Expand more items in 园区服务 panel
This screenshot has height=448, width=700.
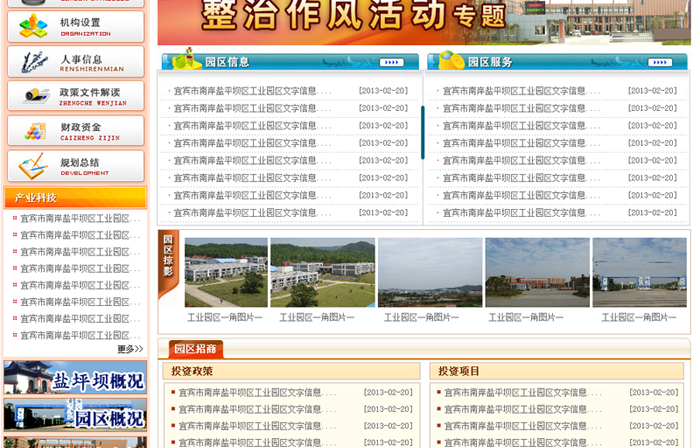[x=659, y=62]
